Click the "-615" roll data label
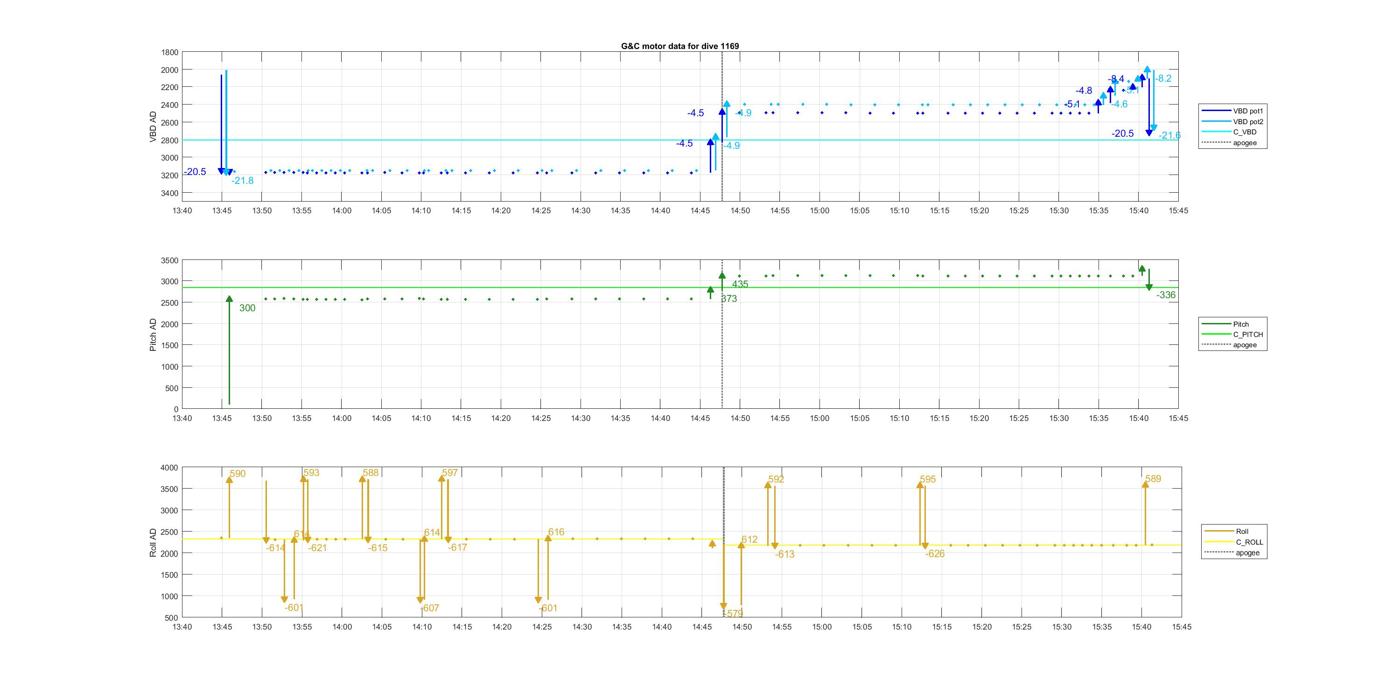 tap(378, 548)
